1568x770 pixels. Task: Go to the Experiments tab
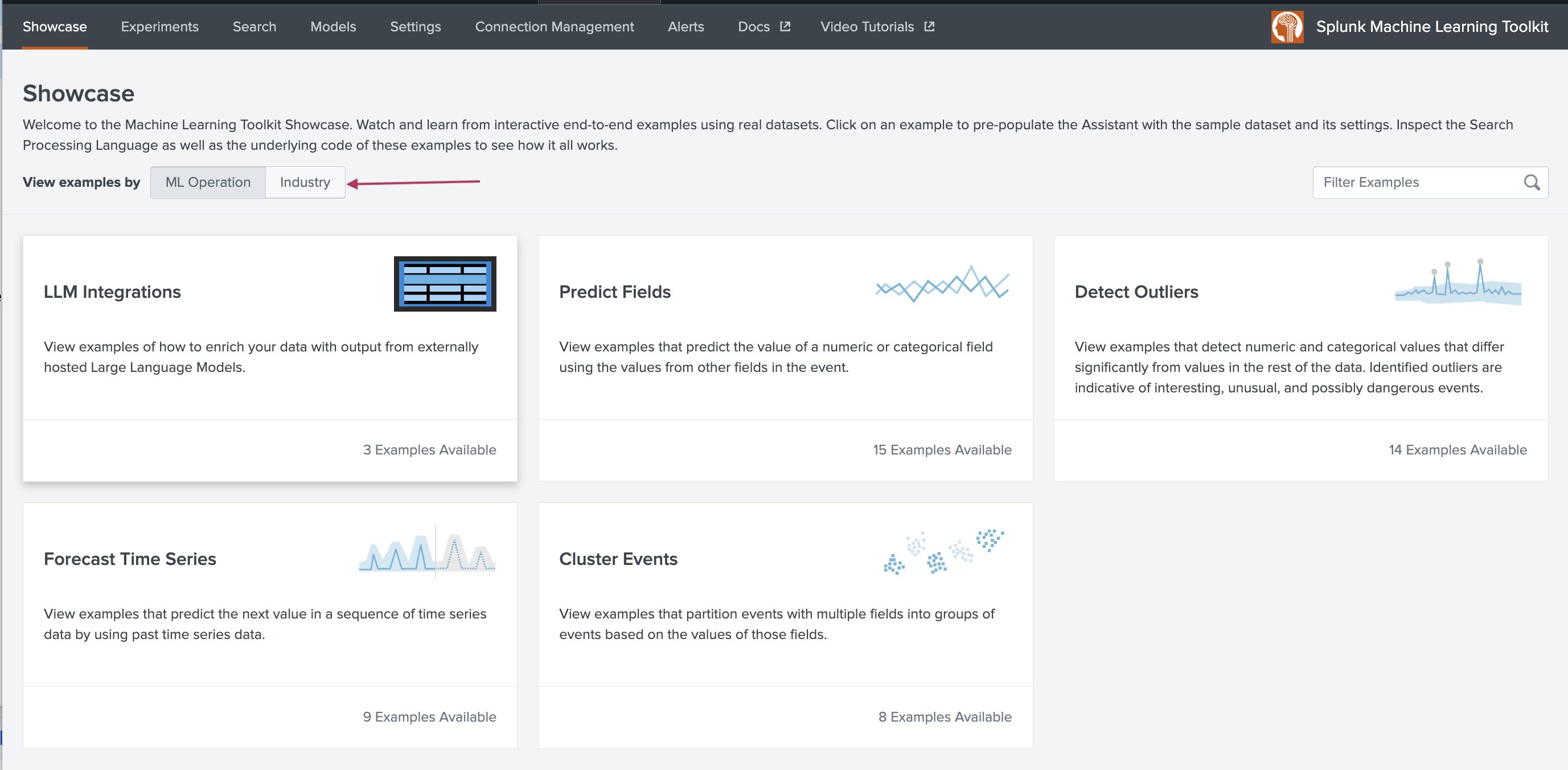159,27
